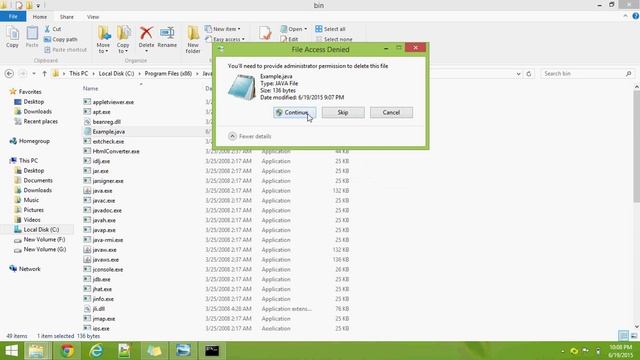Click Continue in File Access Denied dialog
Viewport: 640px width, 360px height.
(x=294, y=113)
